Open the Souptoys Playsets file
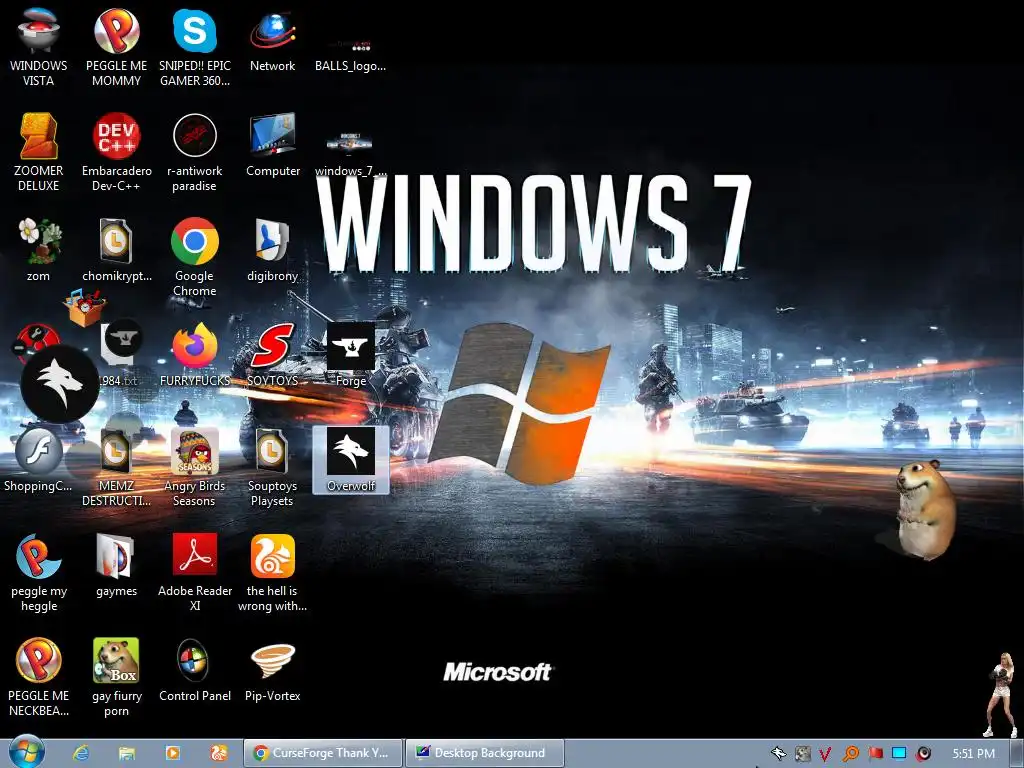This screenshot has height=768, width=1024. [272, 468]
